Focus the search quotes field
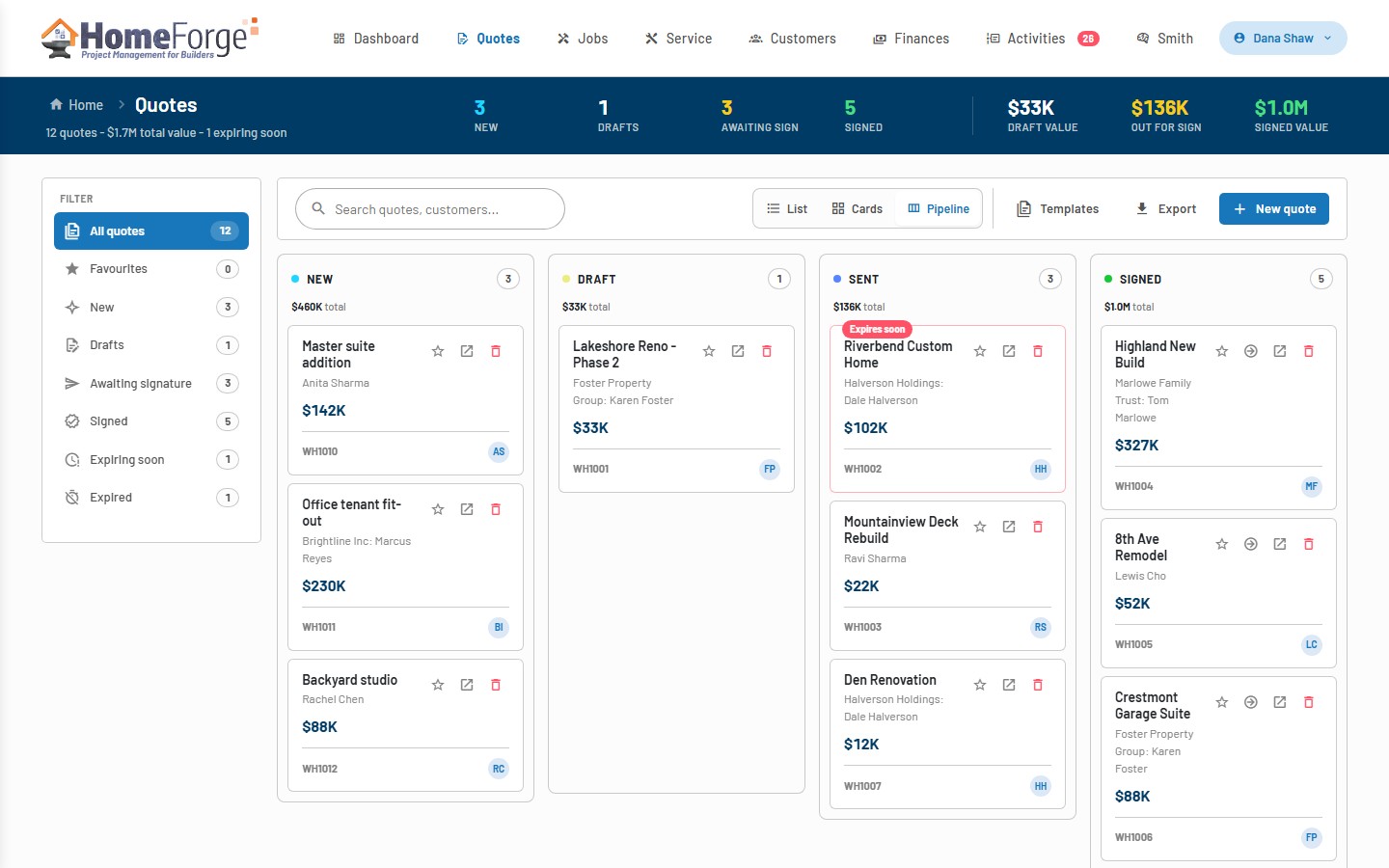1389x868 pixels. point(430,208)
